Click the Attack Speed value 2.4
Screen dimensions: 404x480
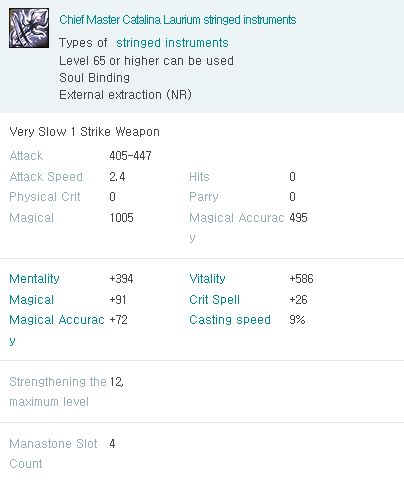pyautogui.click(x=117, y=177)
